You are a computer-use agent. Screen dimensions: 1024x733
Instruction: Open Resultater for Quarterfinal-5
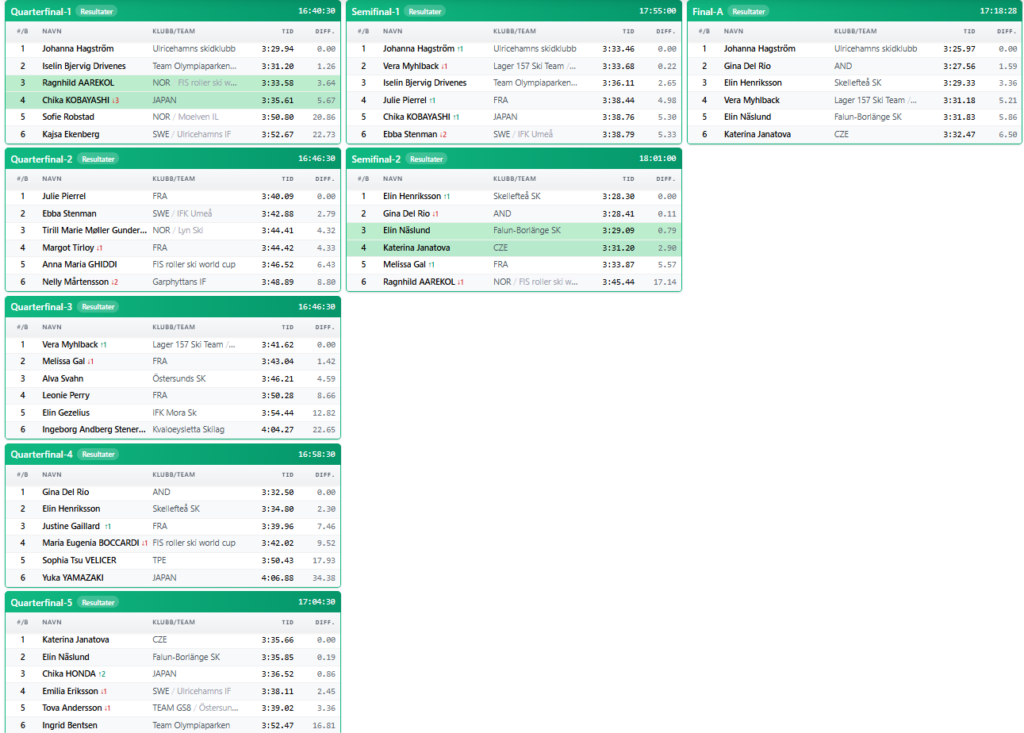[98, 602]
